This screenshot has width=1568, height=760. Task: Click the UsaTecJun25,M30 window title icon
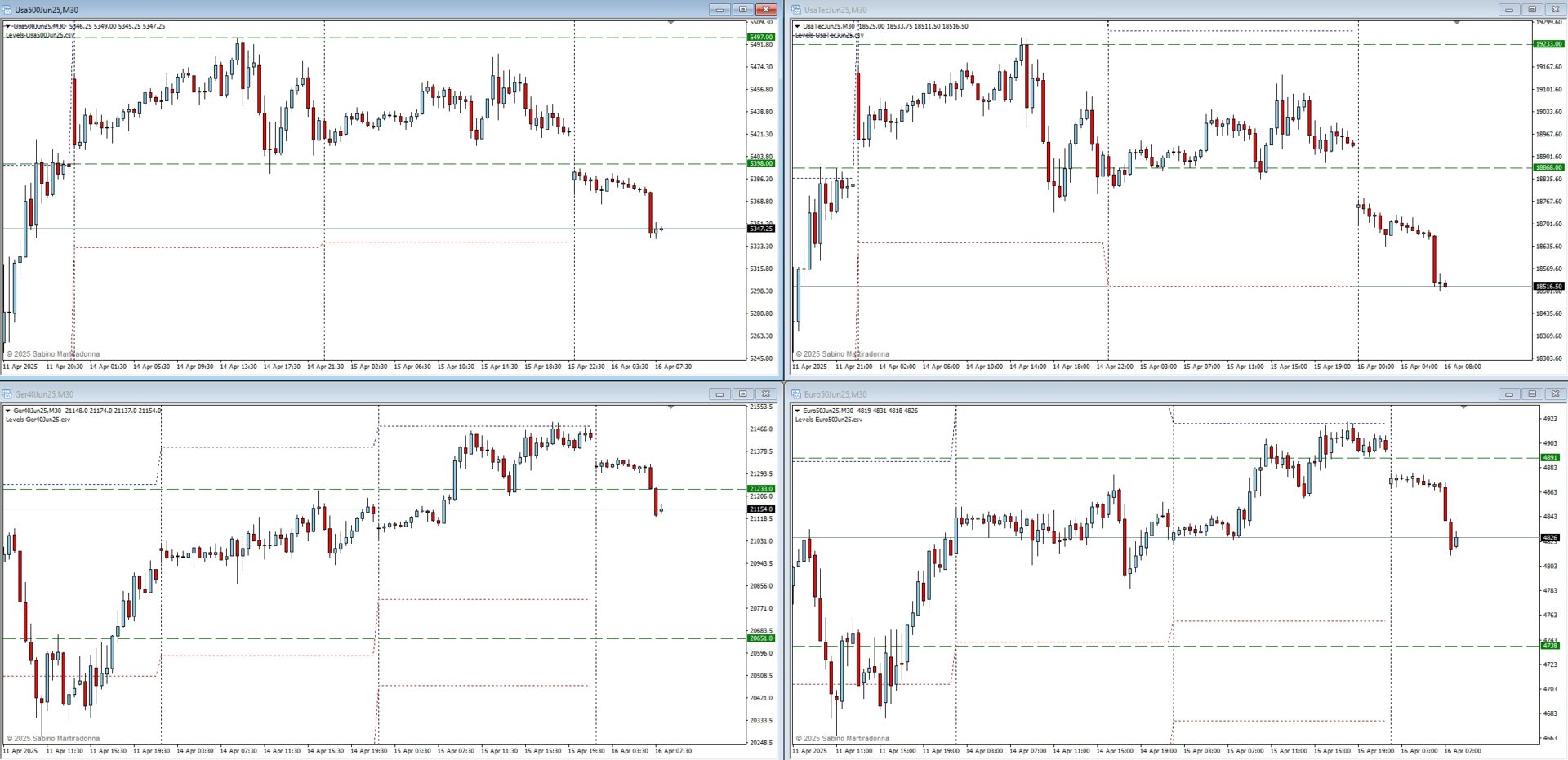click(x=796, y=10)
